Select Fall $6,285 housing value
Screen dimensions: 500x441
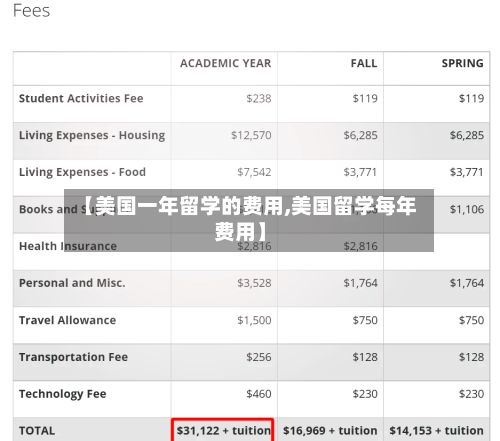[361, 135]
